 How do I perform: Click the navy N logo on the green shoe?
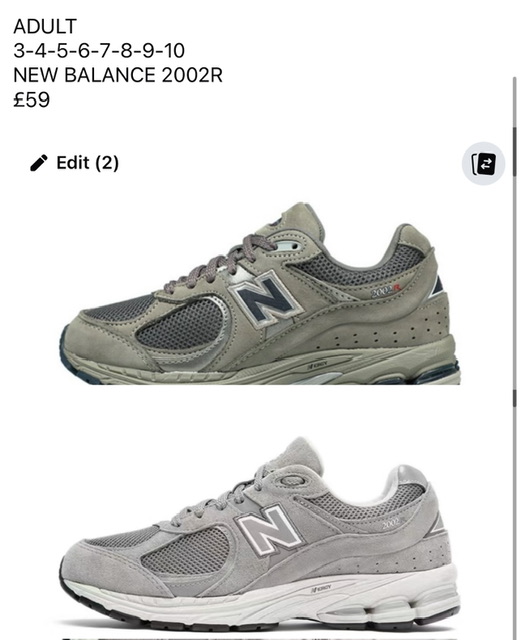(265, 299)
